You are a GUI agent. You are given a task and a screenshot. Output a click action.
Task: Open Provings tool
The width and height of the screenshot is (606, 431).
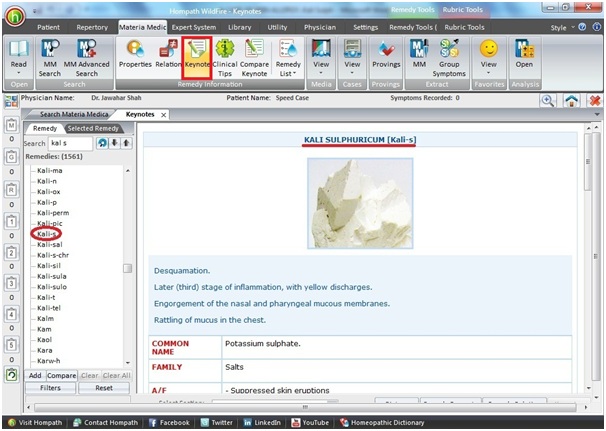[386, 54]
